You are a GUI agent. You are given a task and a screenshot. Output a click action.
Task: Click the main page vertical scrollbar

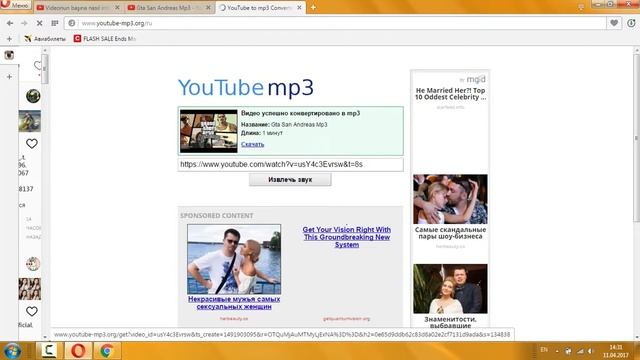[636, 139]
